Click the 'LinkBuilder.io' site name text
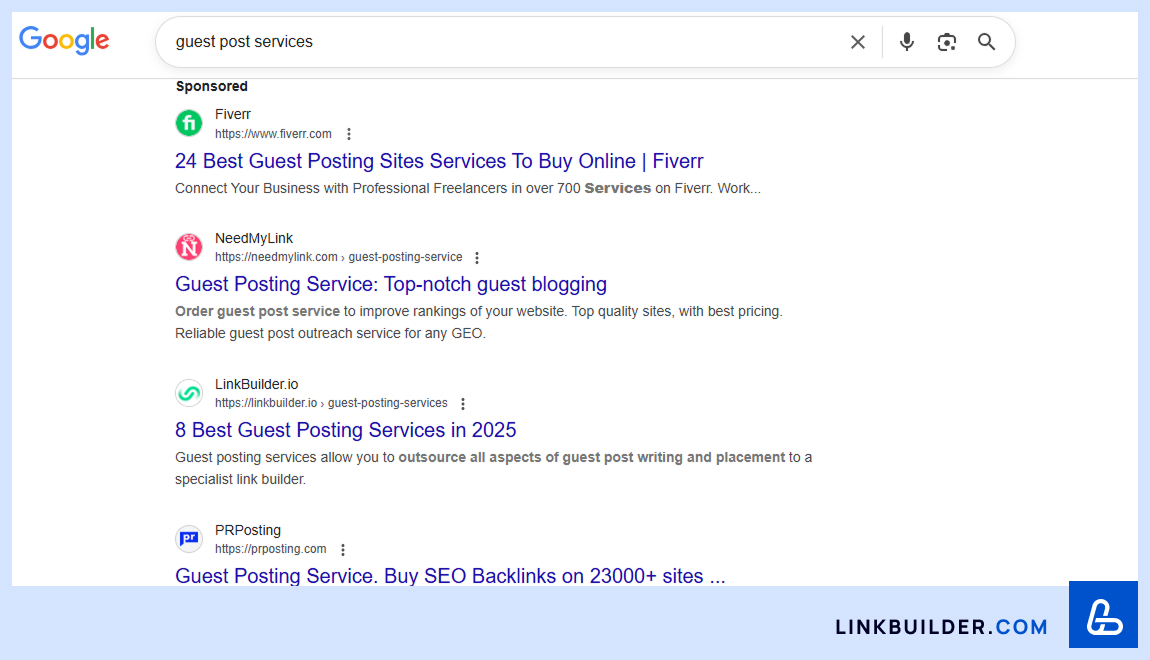This screenshot has height=660, width=1150. 257,384
